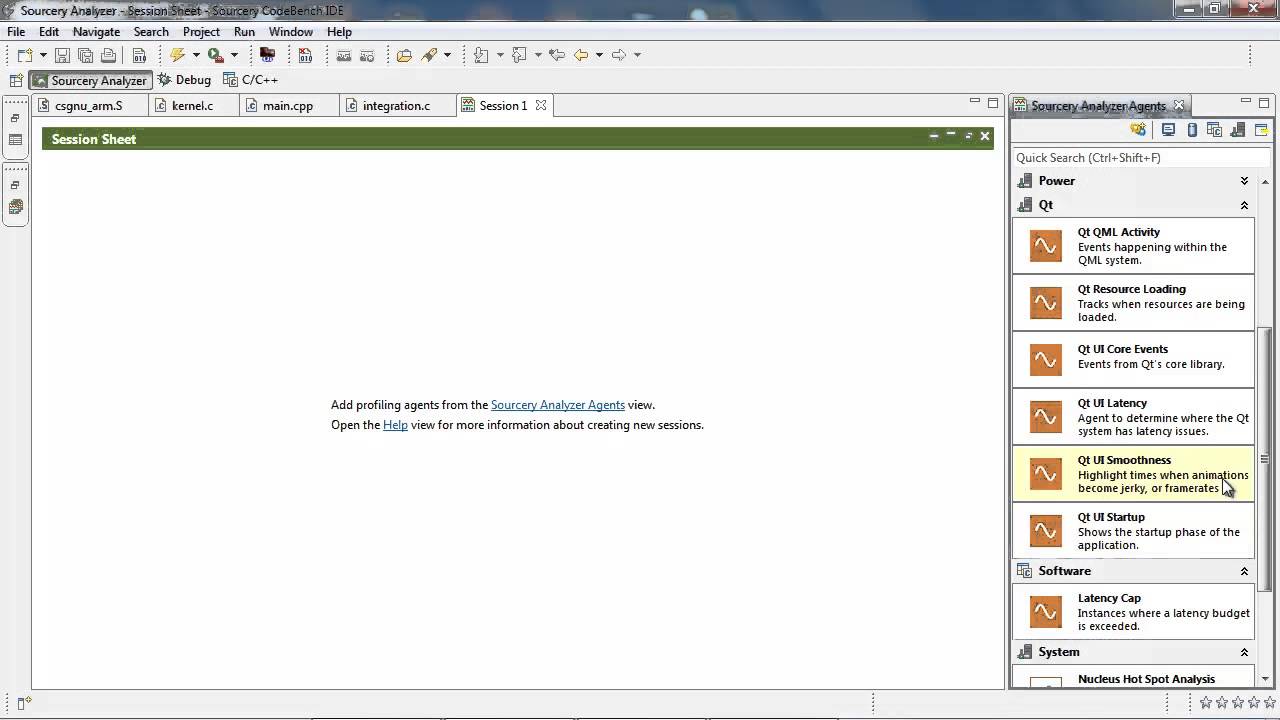Click the table view icon in left trim

(15, 140)
